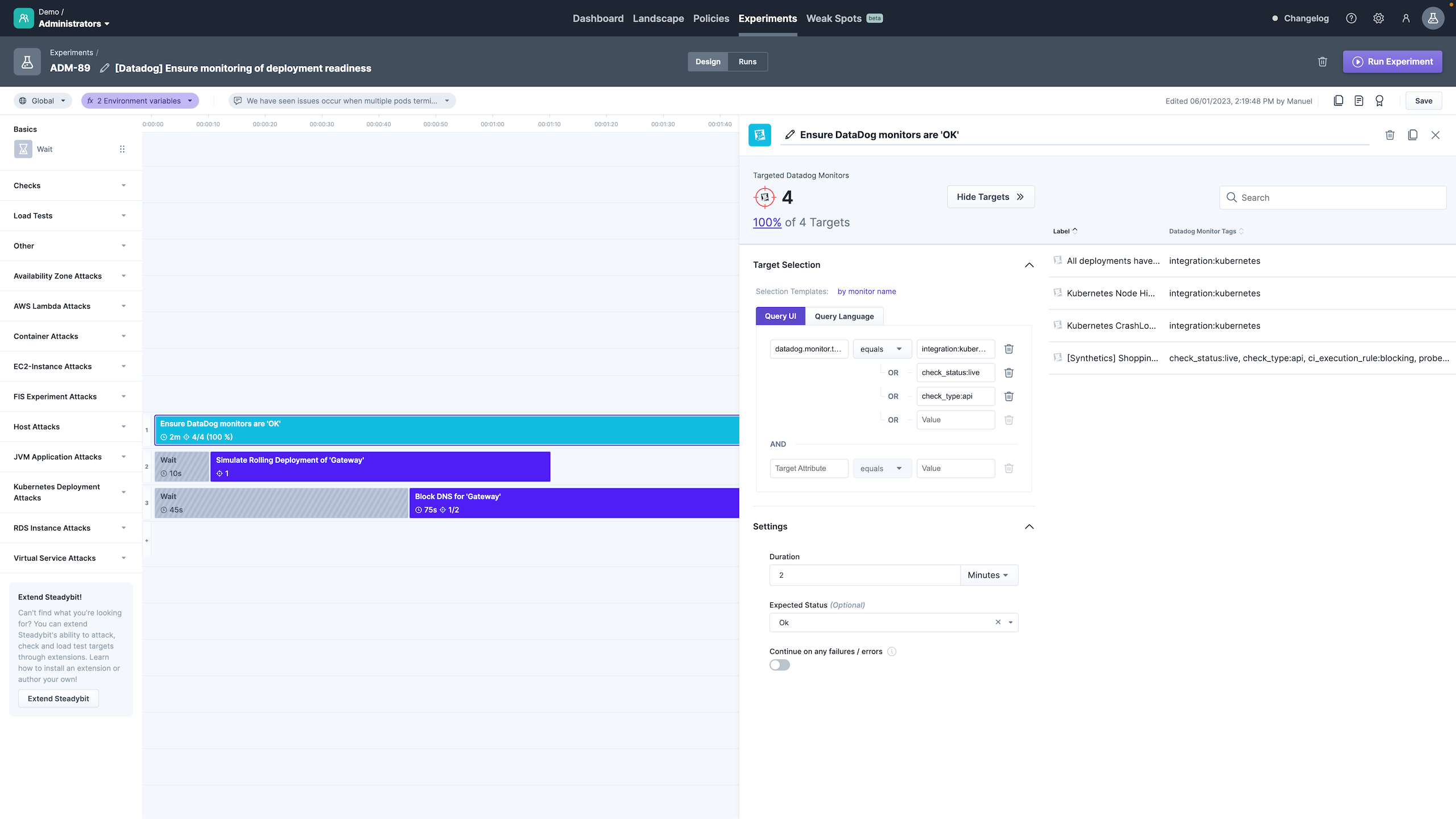Viewport: 1456px width, 819px height.
Task: Open the Weak Spots beta page
Action: 845,18
